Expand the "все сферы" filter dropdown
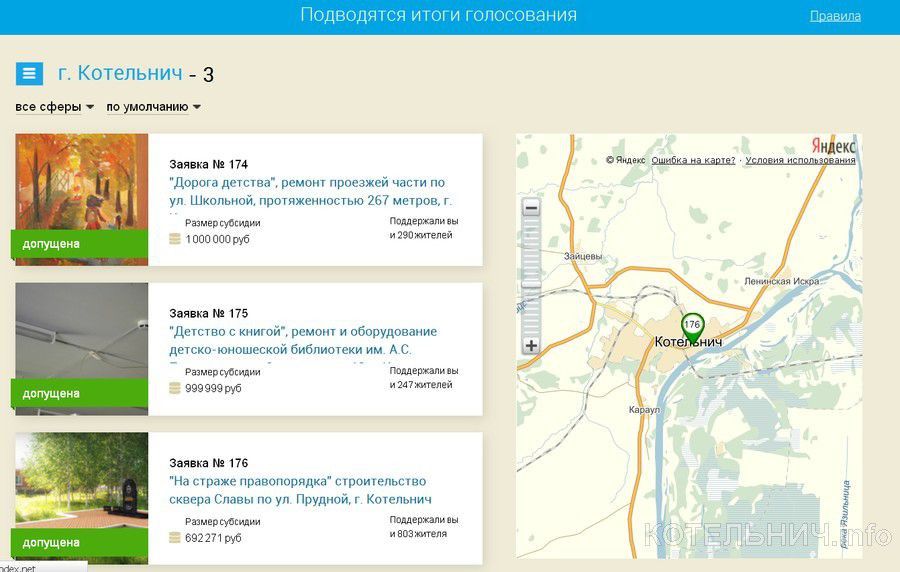 click(55, 107)
